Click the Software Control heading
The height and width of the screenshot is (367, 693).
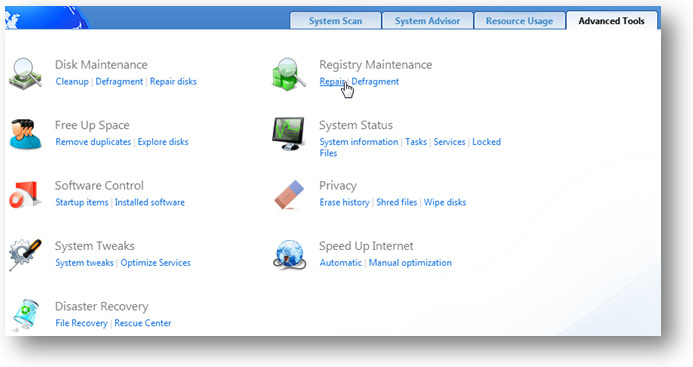[99, 186]
